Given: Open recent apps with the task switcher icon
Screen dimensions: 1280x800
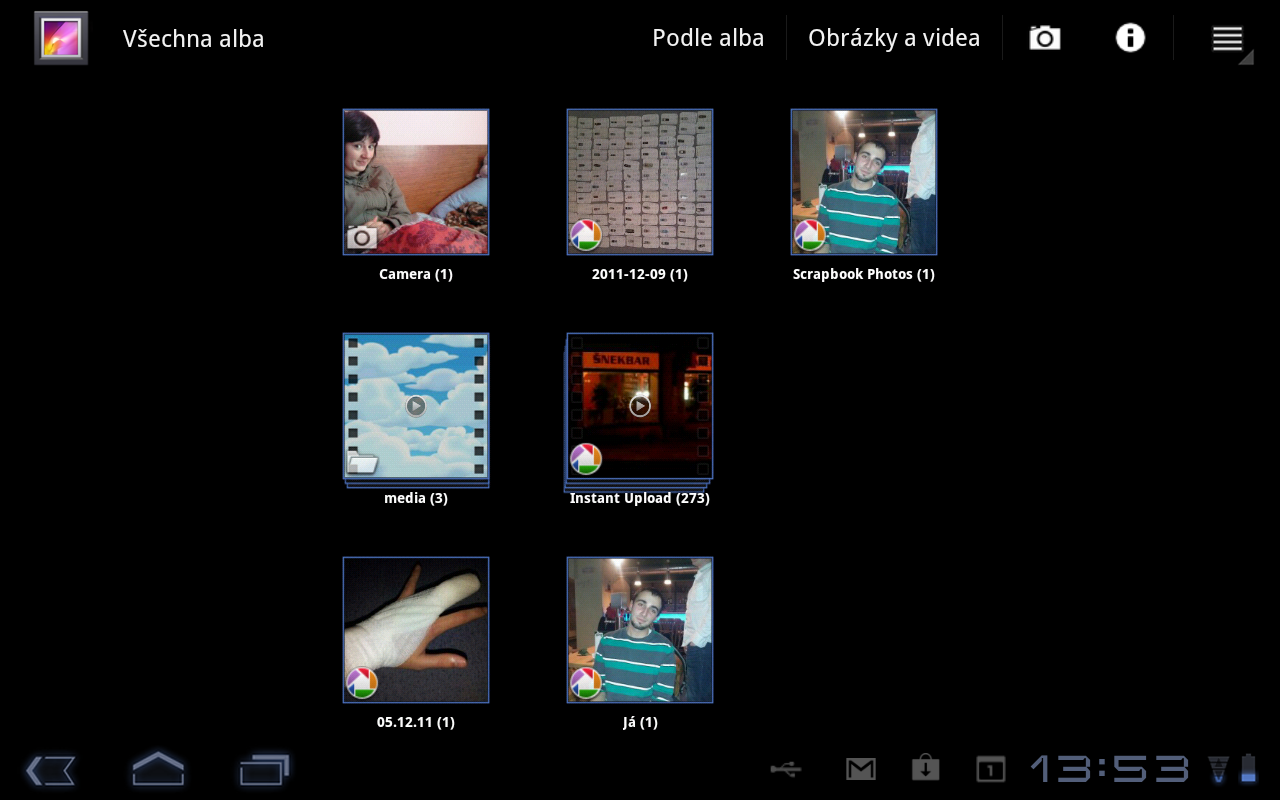Looking at the screenshot, I should tap(264, 770).
